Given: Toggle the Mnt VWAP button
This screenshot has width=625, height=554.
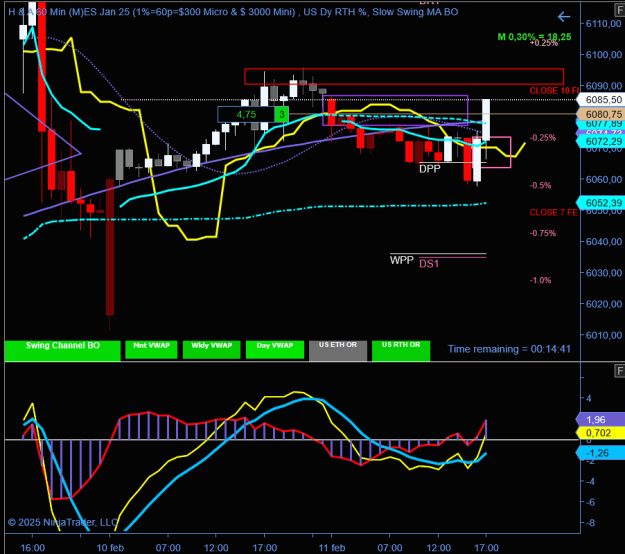Looking at the screenshot, I should (151, 350).
